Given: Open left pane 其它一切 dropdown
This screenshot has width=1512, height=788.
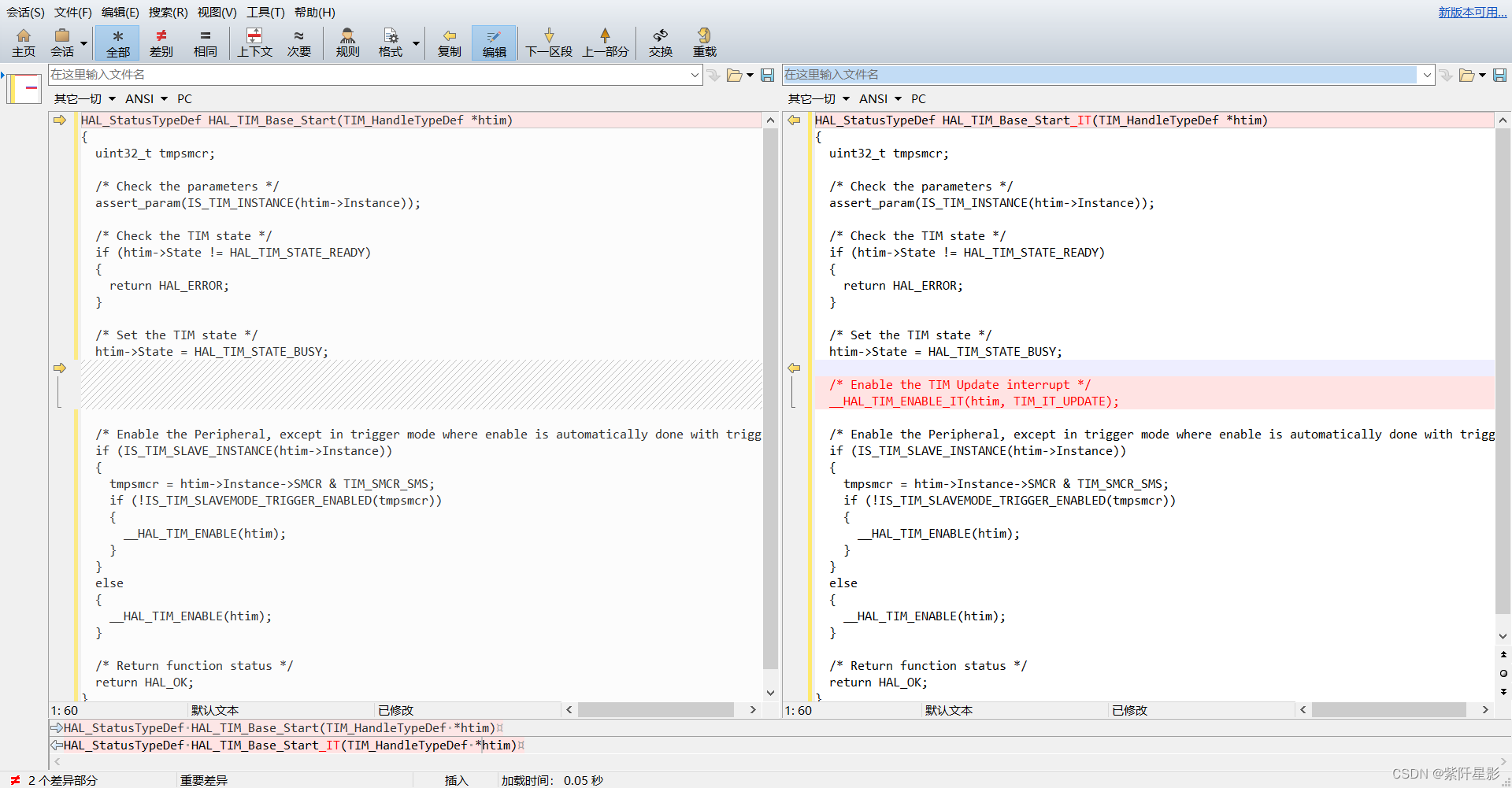Looking at the screenshot, I should click(84, 98).
